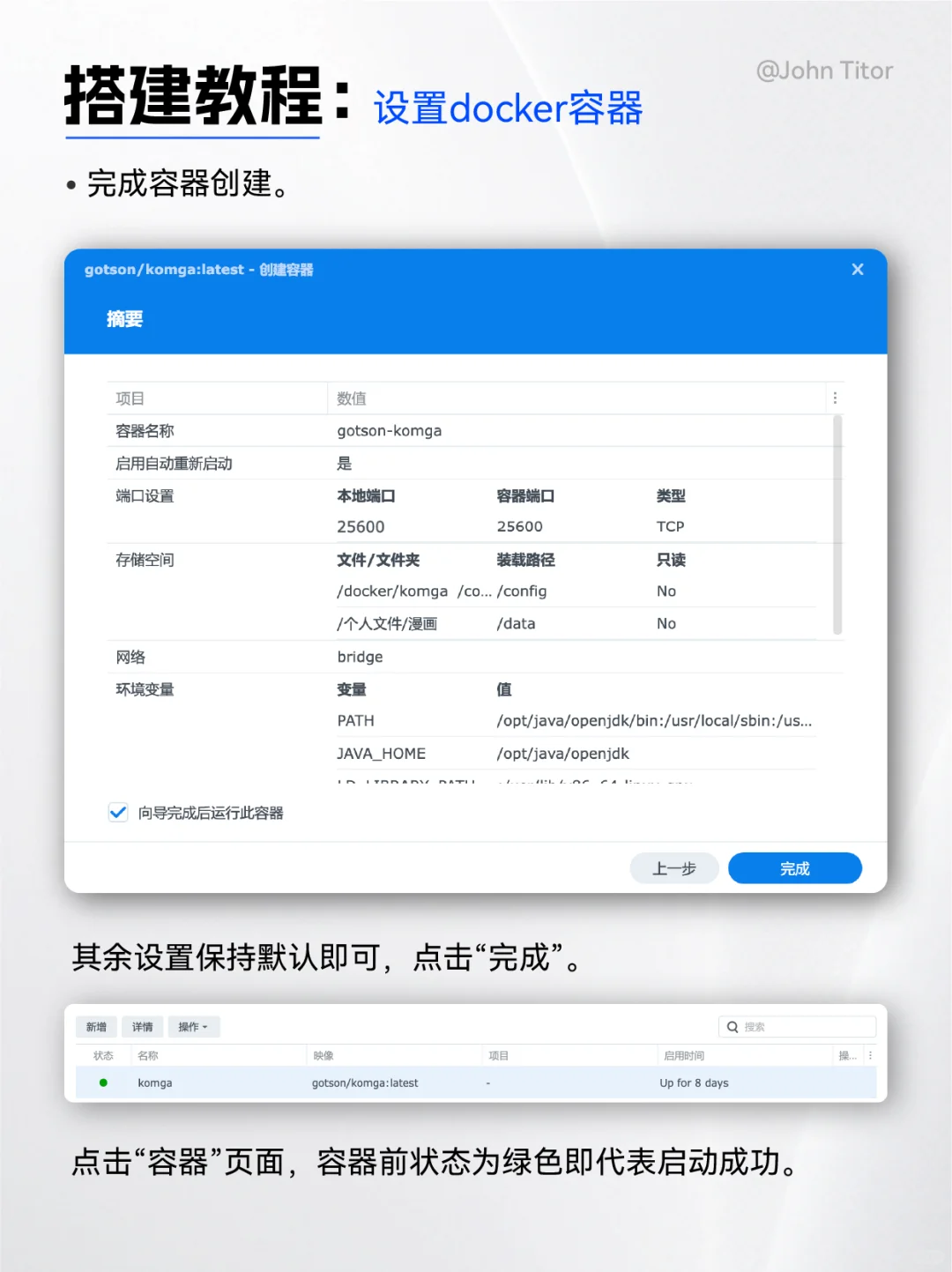Click the 启用时间 column header

click(x=684, y=1055)
